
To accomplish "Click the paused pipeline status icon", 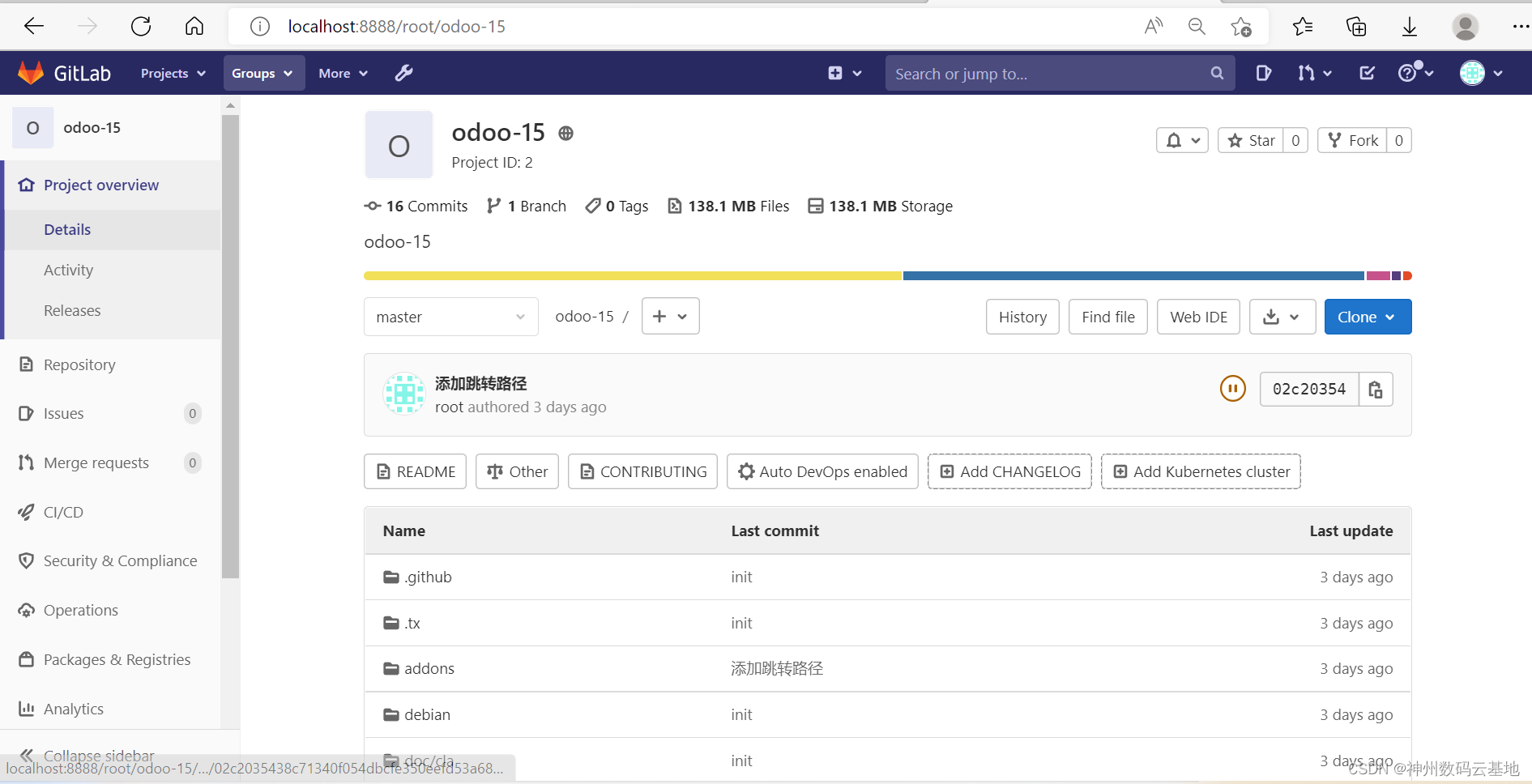I will click(x=1232, y=389).
